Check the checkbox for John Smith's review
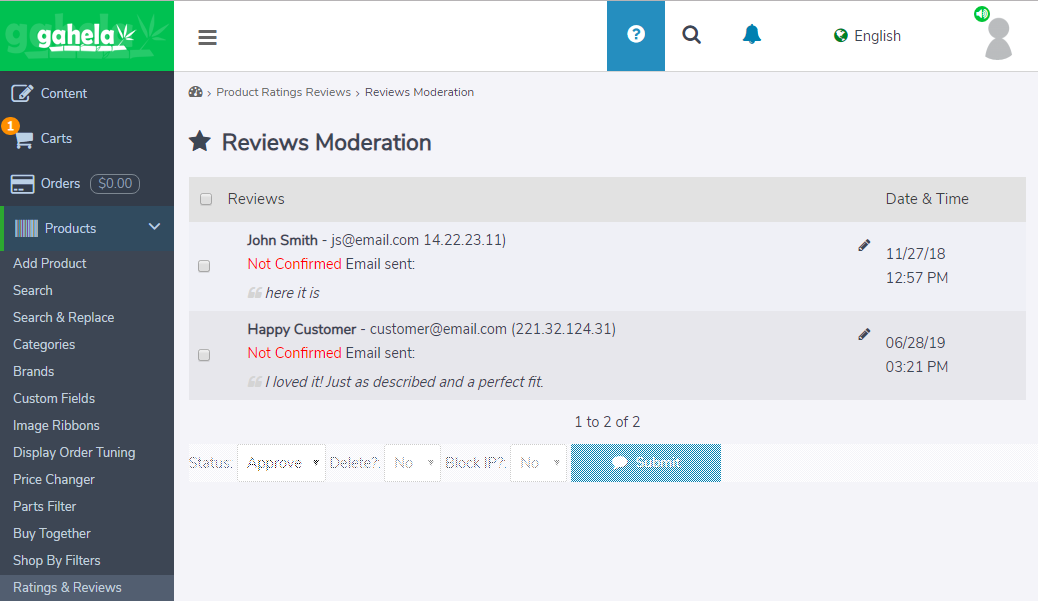1038x601 pixels. coord(204,266)
